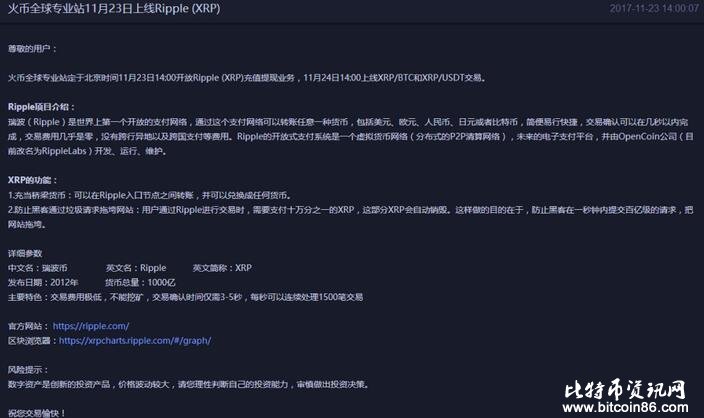Click the 详细参数 heading
The width and height of the screenshot is (704, 418).
27,254
